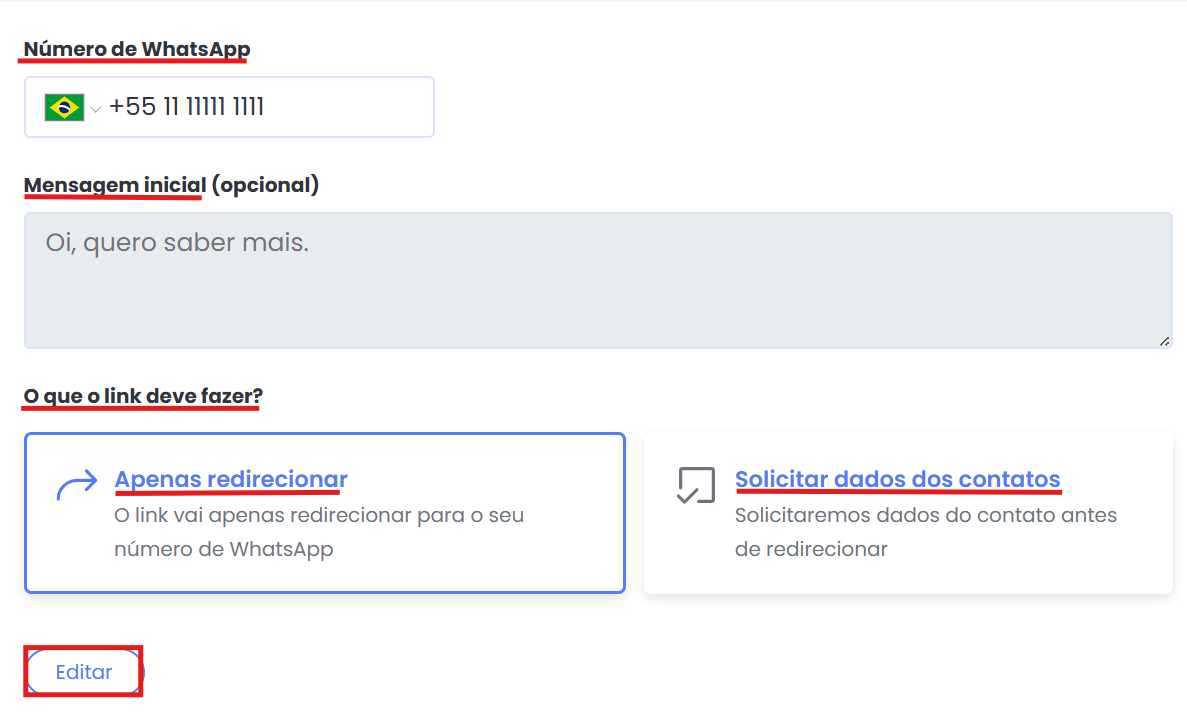Click the text area resize handle
Image resolution: width=1187 pixels, height=727 pixels.
1164,341
